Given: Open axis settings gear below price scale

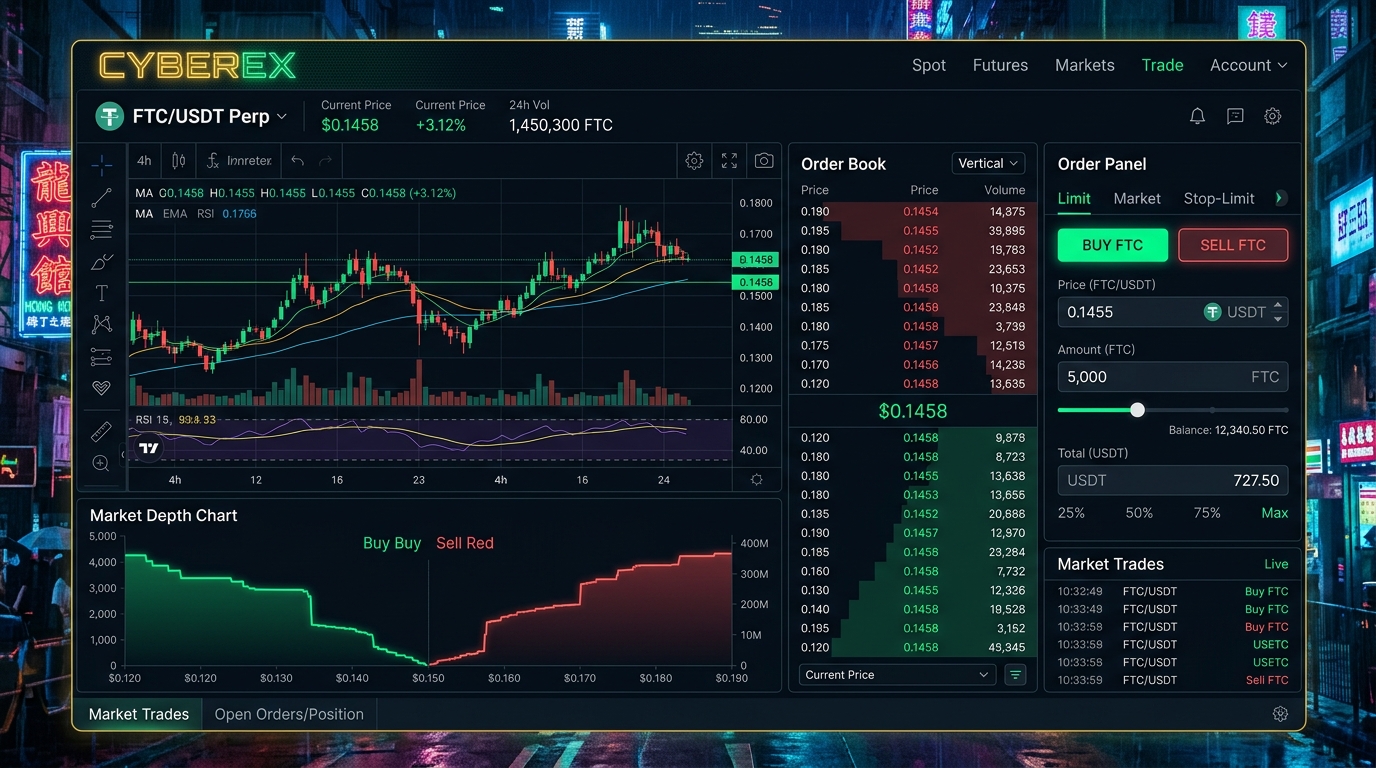Looking at the screenshot, I should [757, 480].
